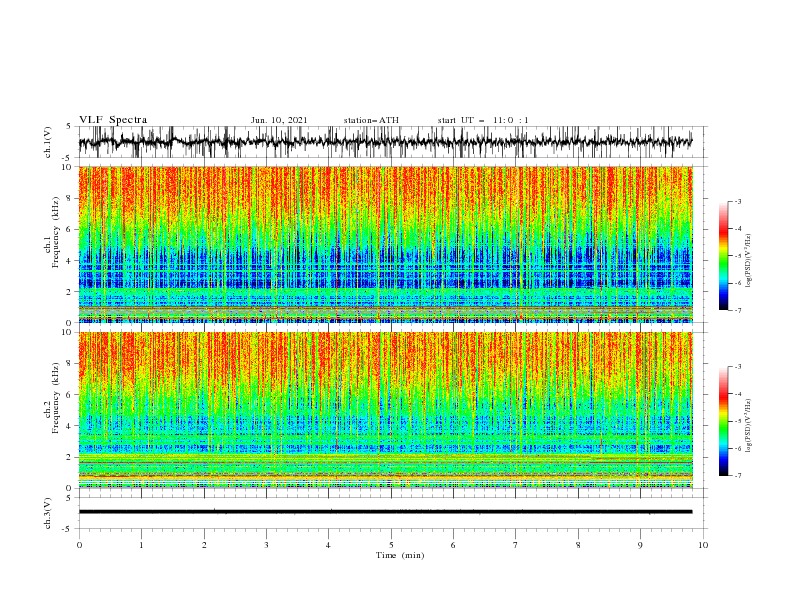Click the time axis tick label "5"
Screen dimensions: 792x612
click(x=391, y=545)
